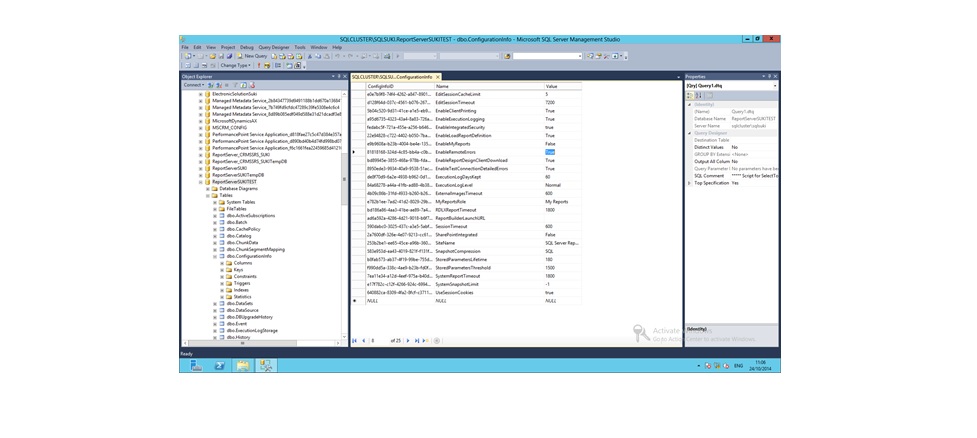Expand the Top Specification property

click(x=689, y=183)
